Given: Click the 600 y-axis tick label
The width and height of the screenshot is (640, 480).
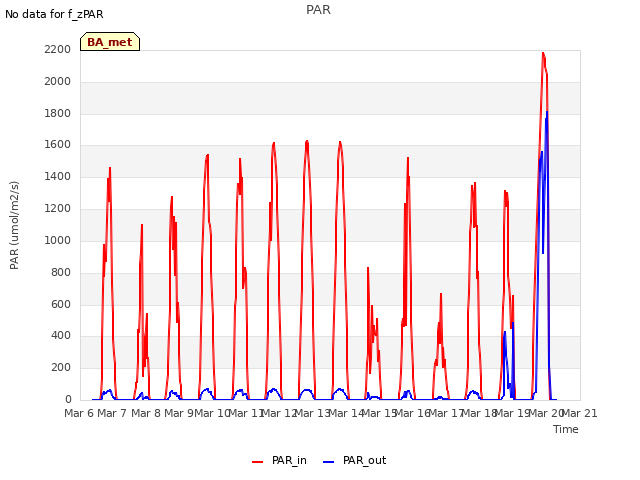Looking at the screenshot, I should 61,304.
